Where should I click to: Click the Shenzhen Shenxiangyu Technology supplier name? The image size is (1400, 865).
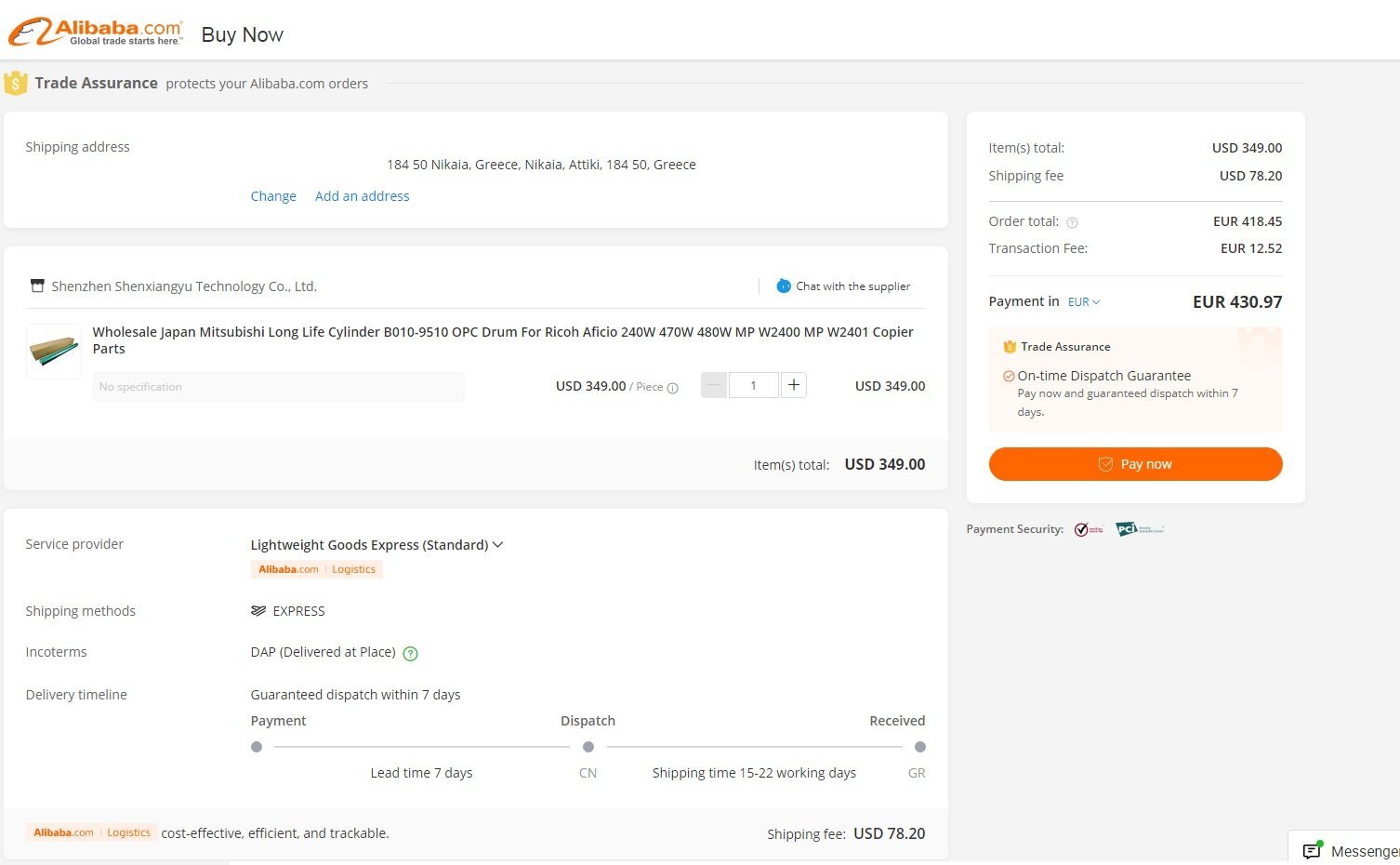click(184, 286)
